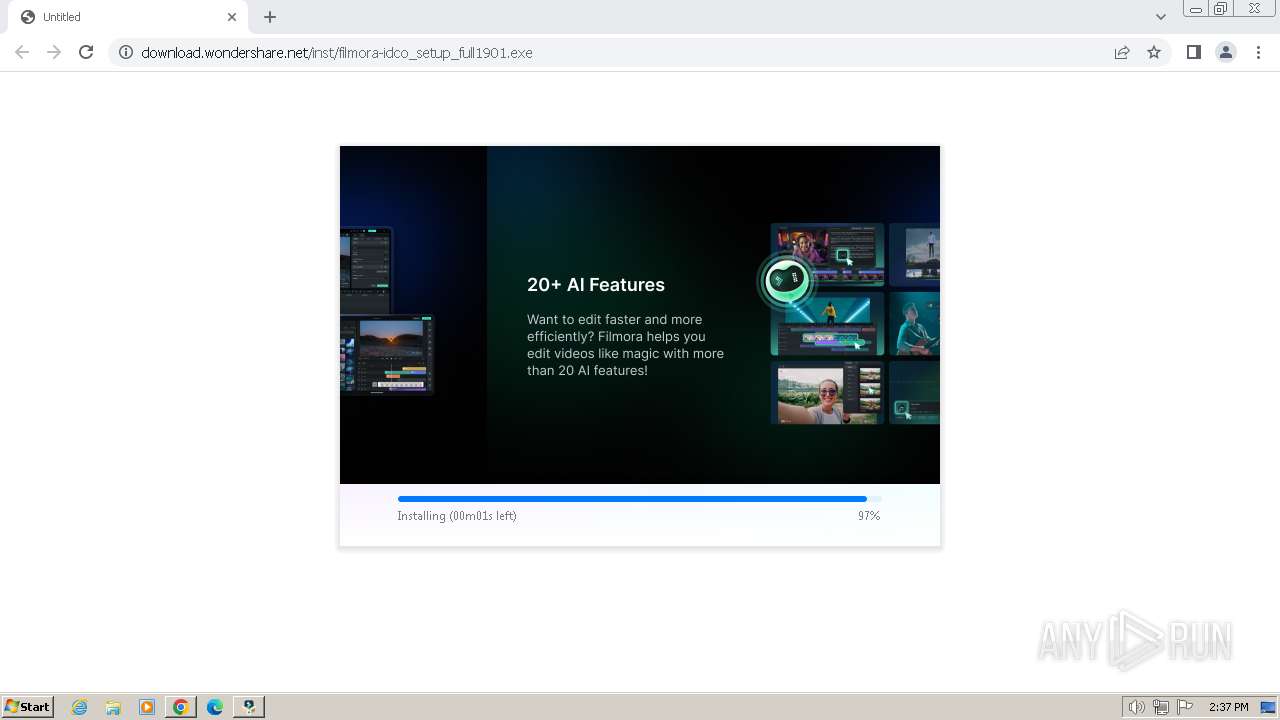Open Chrome side panel
This screenshot has height=720, width=1280.
pyautogui.click(x=1193, y=52)
